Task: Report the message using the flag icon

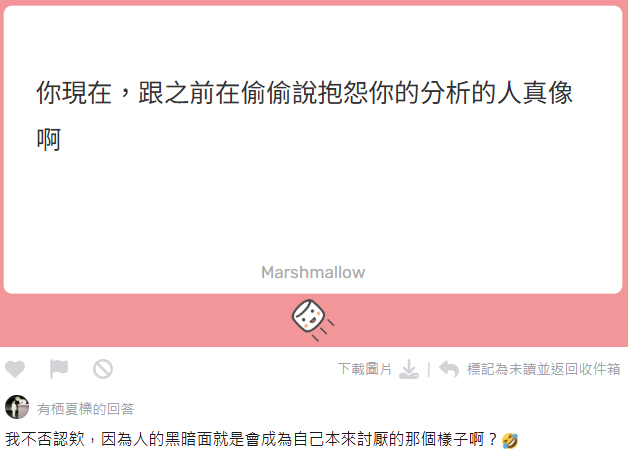Action: point(58,369)
